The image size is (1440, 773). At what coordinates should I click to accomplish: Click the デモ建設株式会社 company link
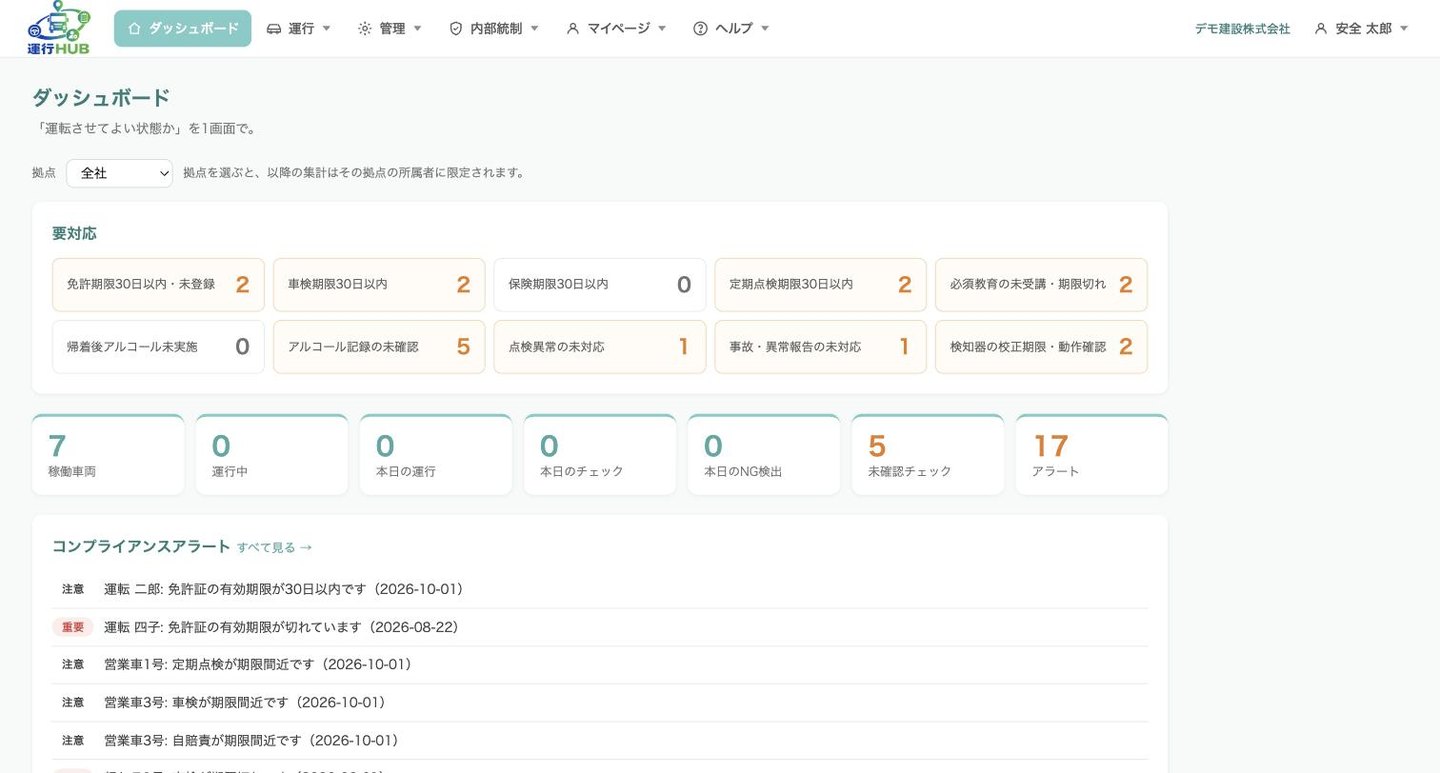1242,29
